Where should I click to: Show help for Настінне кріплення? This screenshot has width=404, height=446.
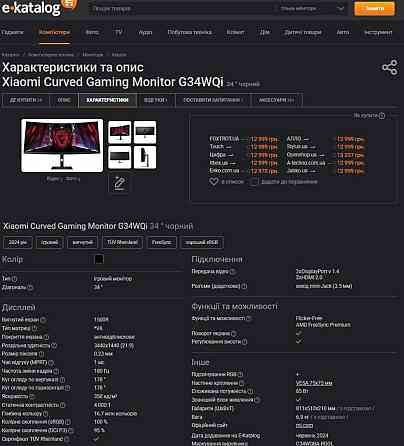[242, 383]
